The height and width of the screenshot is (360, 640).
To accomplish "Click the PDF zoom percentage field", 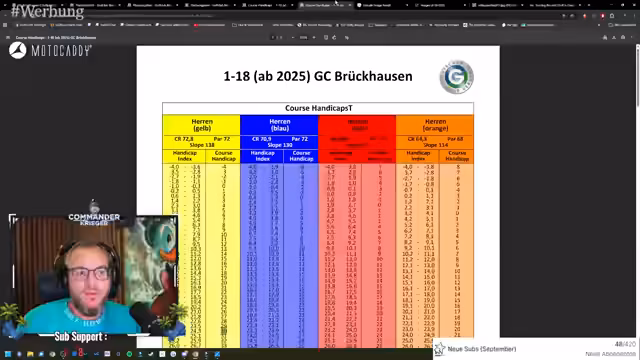I will 303,38.
